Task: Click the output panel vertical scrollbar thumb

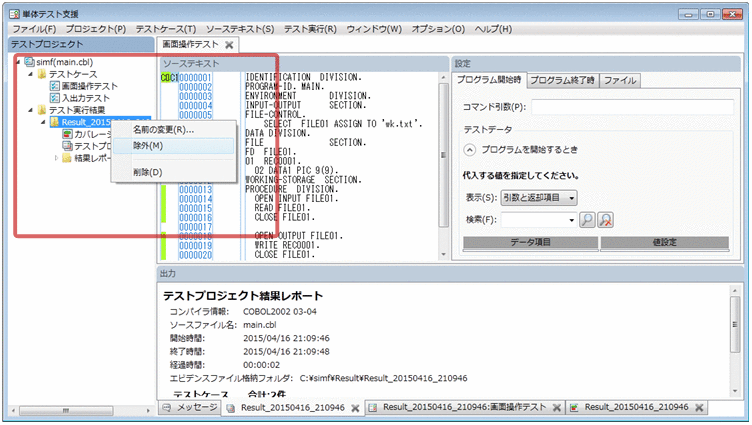Action: tap(735, 324)
